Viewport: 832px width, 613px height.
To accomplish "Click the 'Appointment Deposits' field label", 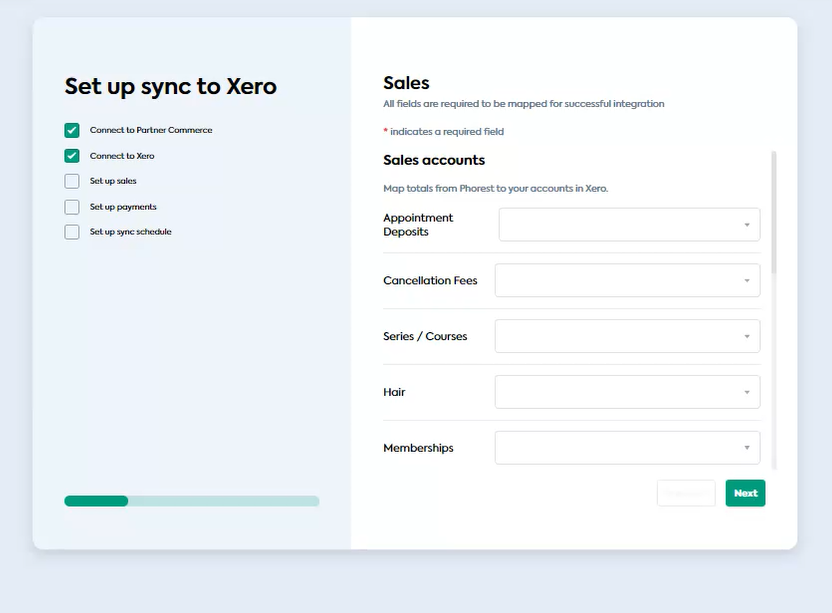I will click(x=418, y=225).
